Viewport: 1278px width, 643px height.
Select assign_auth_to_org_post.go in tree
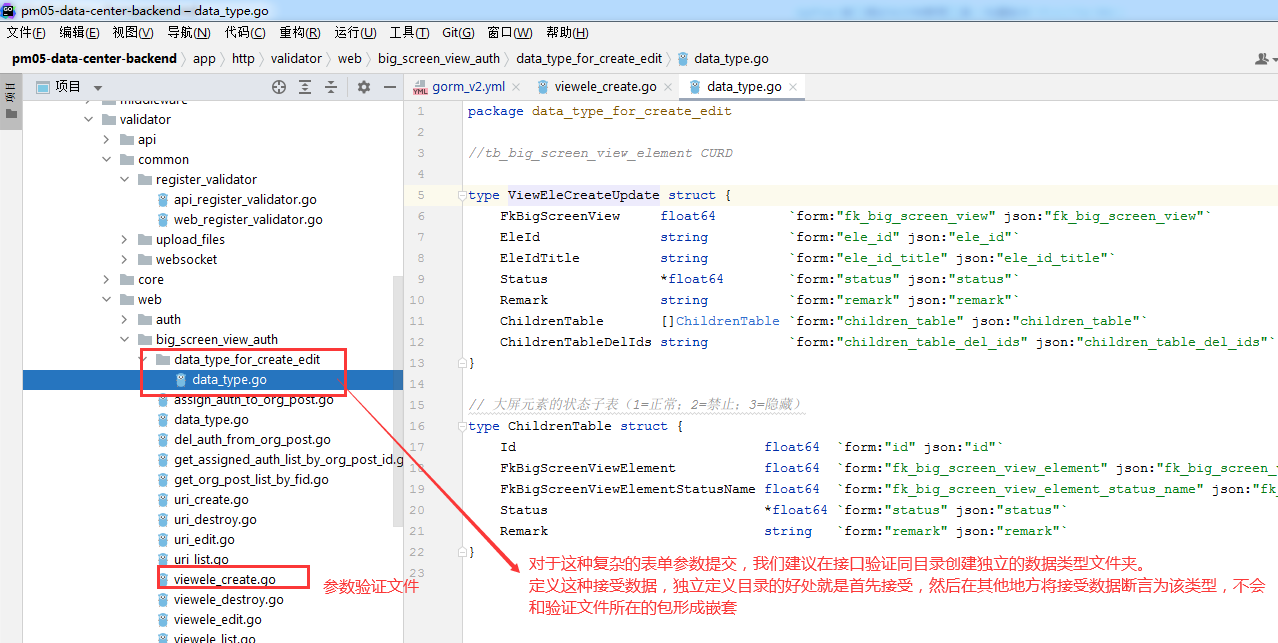254,400
